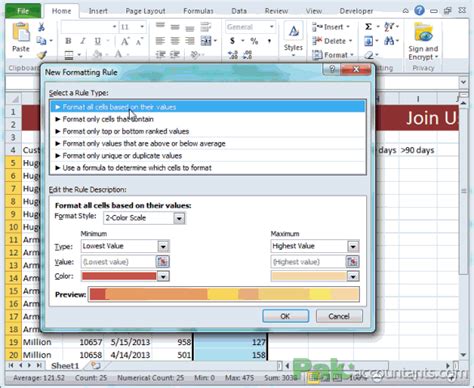This screenshot has height=388, width=474.
Task: Click the Borders icon
Action: (69, 55)
